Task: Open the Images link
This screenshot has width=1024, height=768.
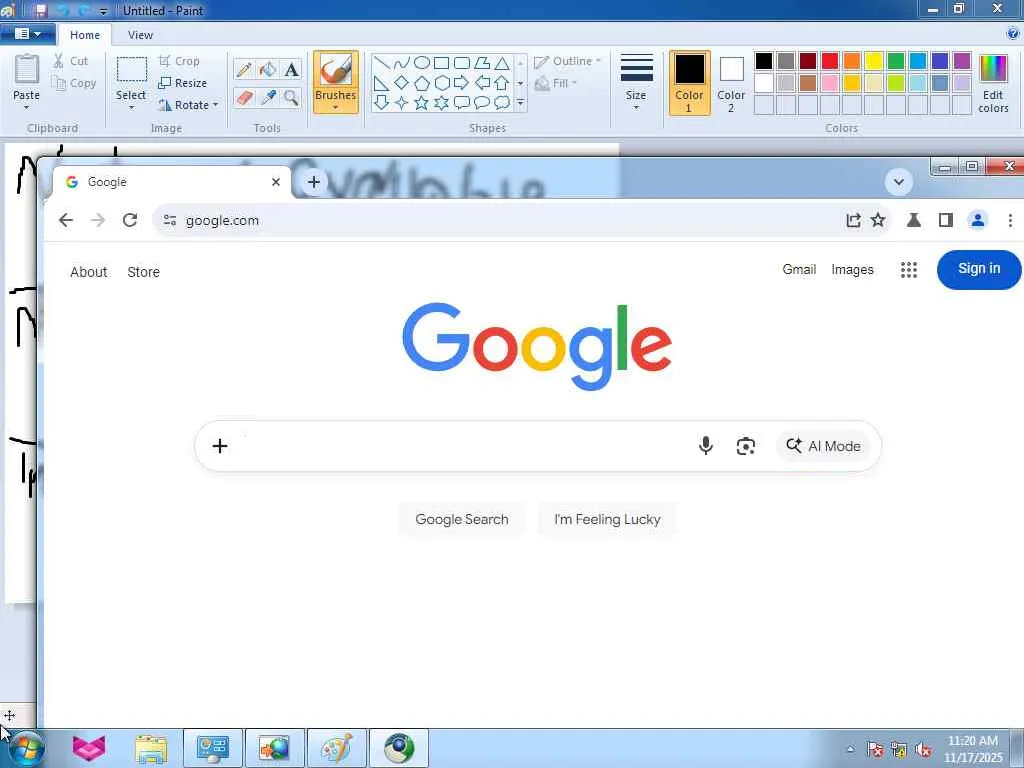Action: pyautogui.click(x=852, y=270)
